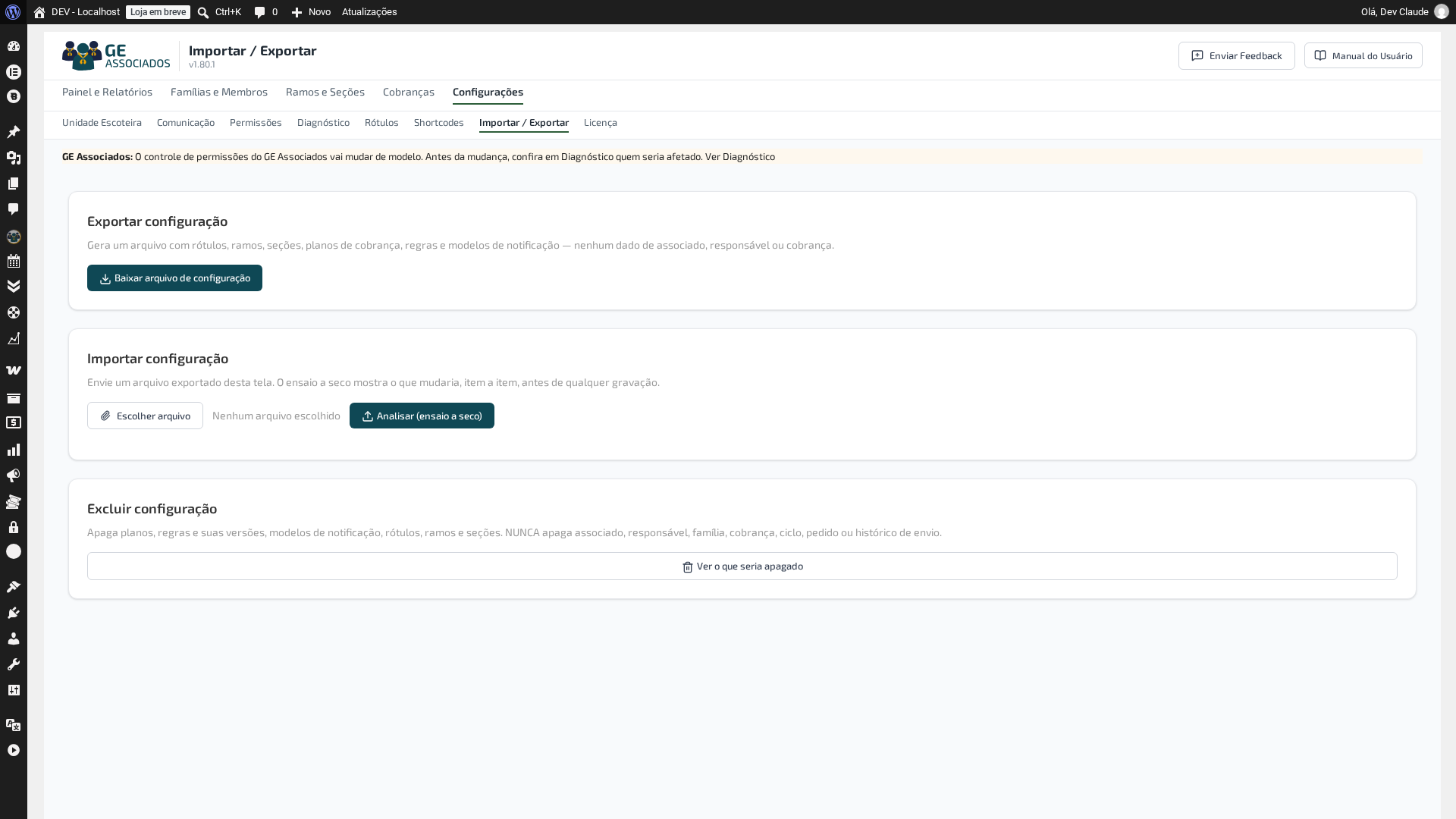Open the translation language icon
The height and width of the screenshot is (819, 1456).
coord(14,725)
